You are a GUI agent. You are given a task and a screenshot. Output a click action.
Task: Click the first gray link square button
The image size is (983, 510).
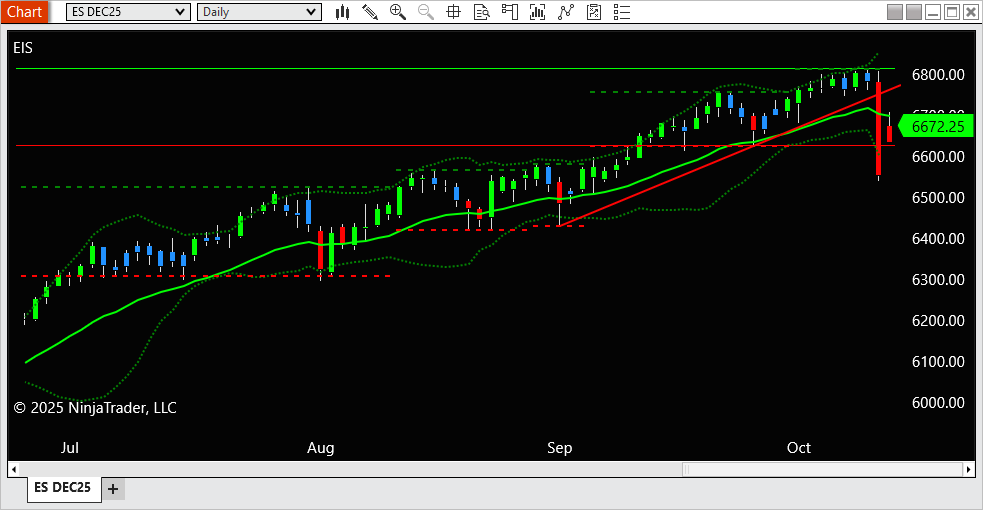(895, 12)
